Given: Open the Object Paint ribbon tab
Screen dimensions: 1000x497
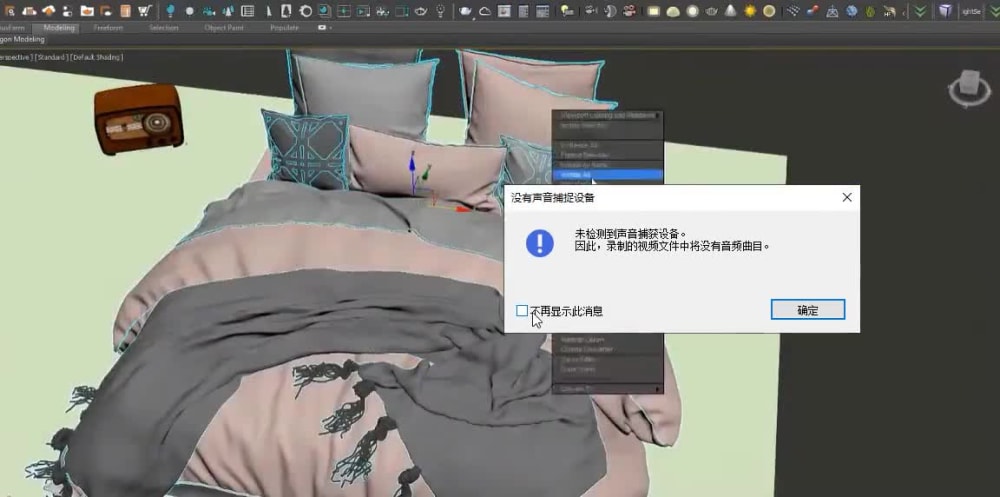Looking at the screenshot, I should [x=224, y=28].
